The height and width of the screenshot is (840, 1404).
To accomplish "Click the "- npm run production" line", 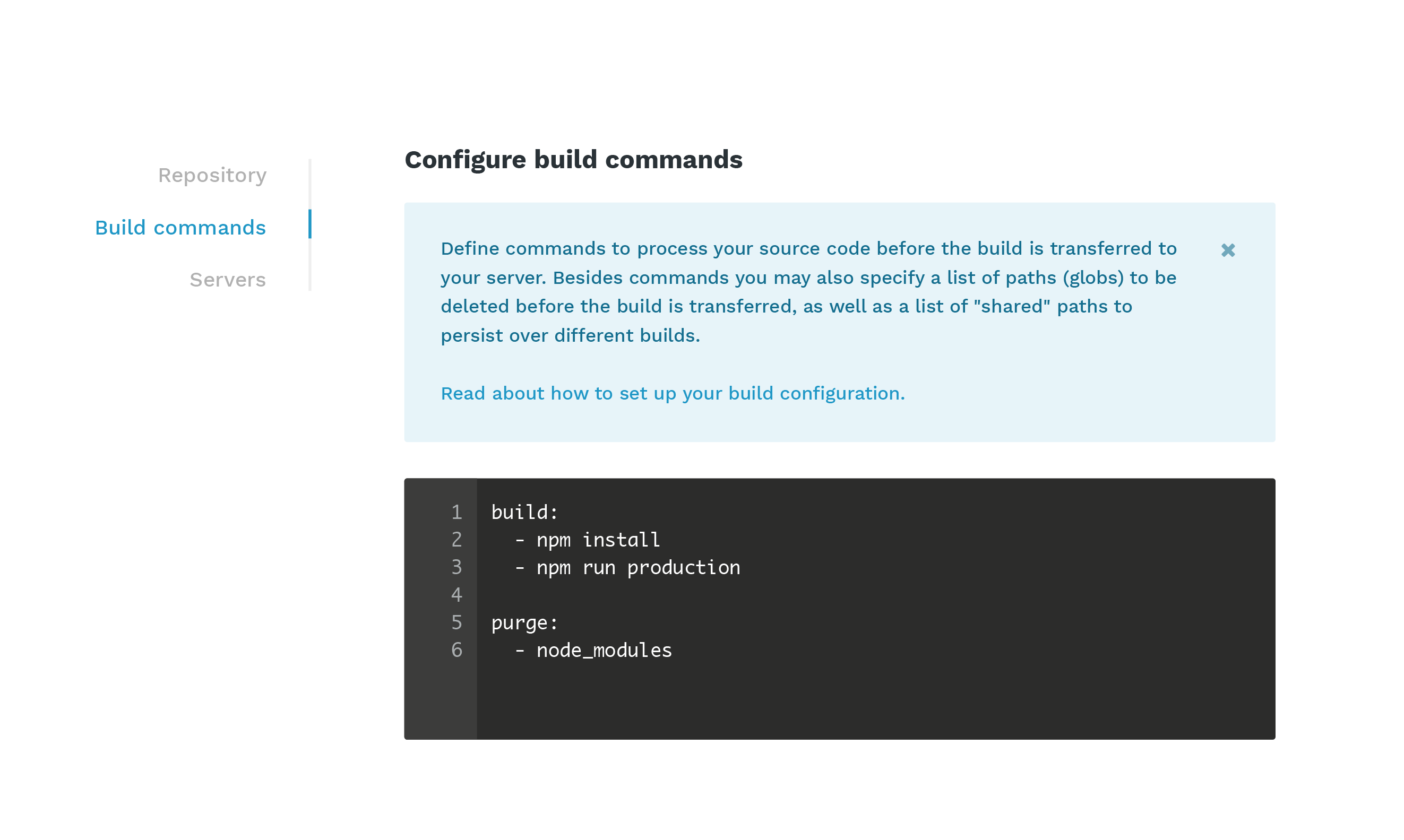I will (627, 567).
